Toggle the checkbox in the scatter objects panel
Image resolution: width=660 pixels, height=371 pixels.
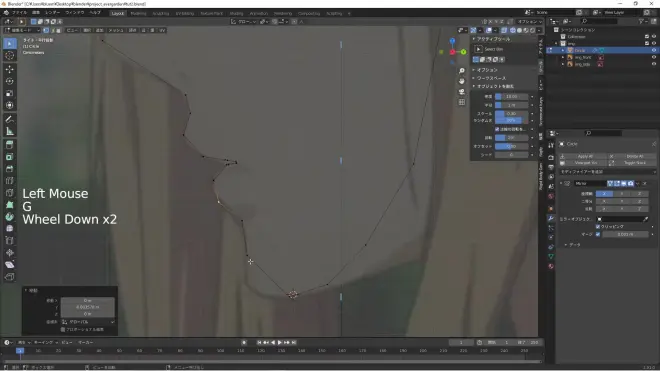(497, 129)
